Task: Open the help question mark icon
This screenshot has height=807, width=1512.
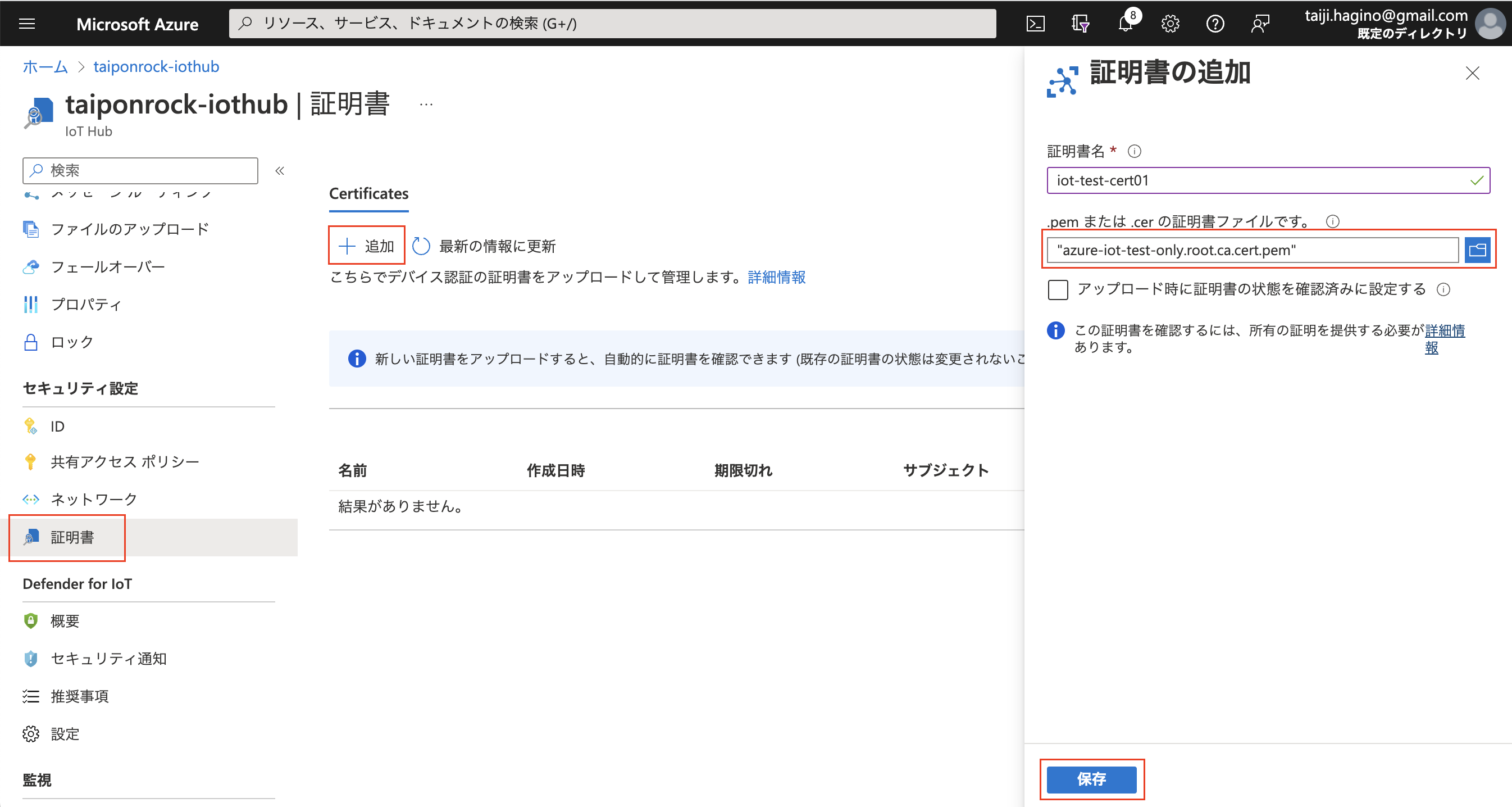Action: (1215, 24)
